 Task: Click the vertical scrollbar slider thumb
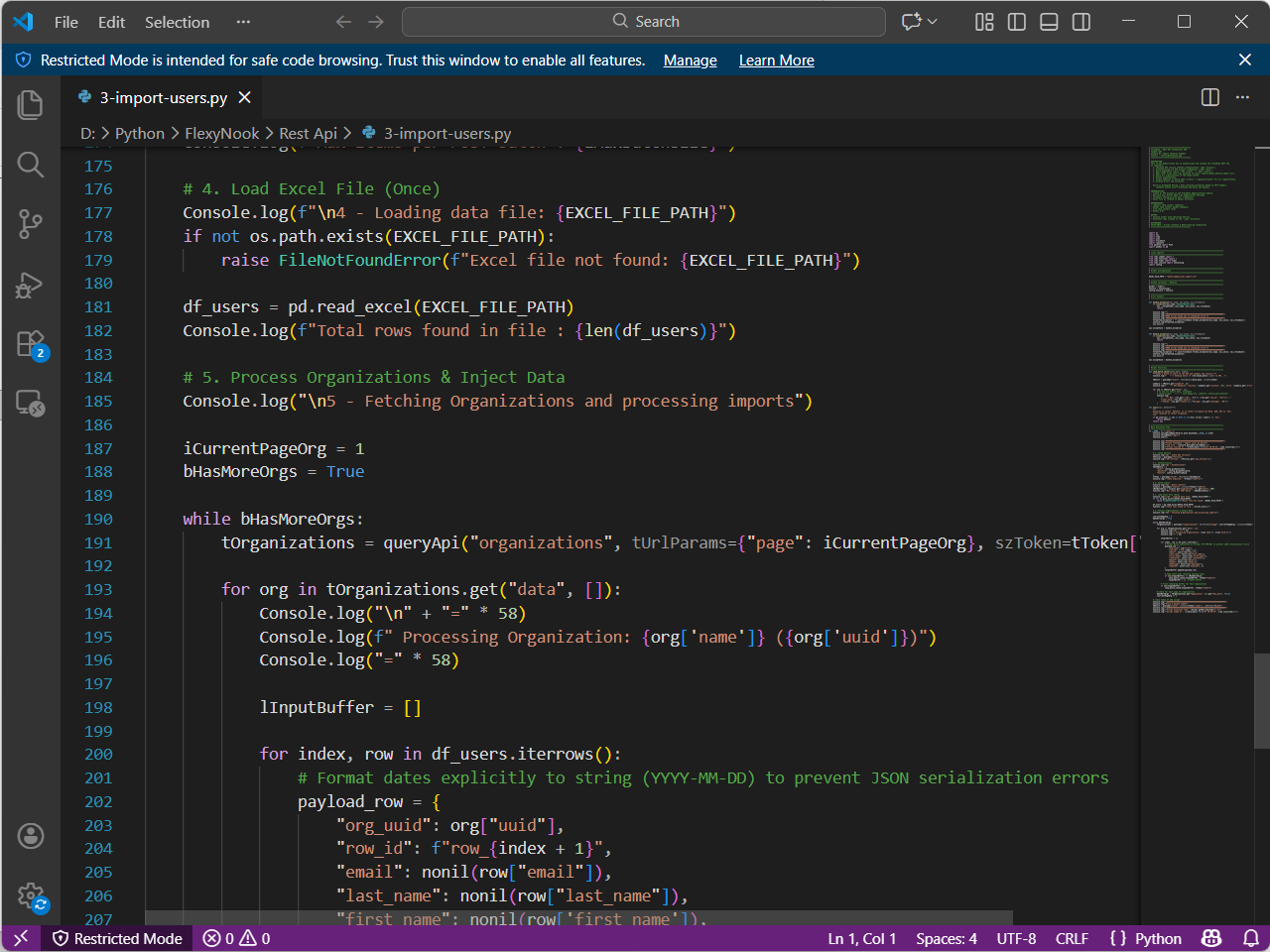coord(1262,701)
